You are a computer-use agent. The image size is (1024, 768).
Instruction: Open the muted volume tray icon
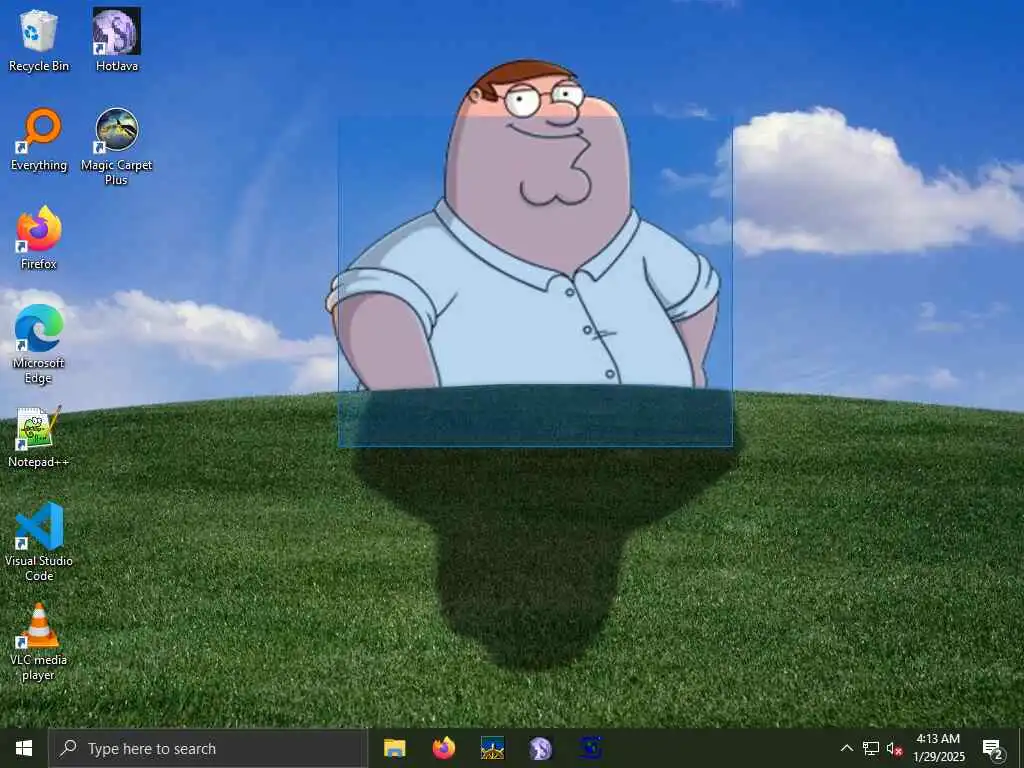(894, 748)
